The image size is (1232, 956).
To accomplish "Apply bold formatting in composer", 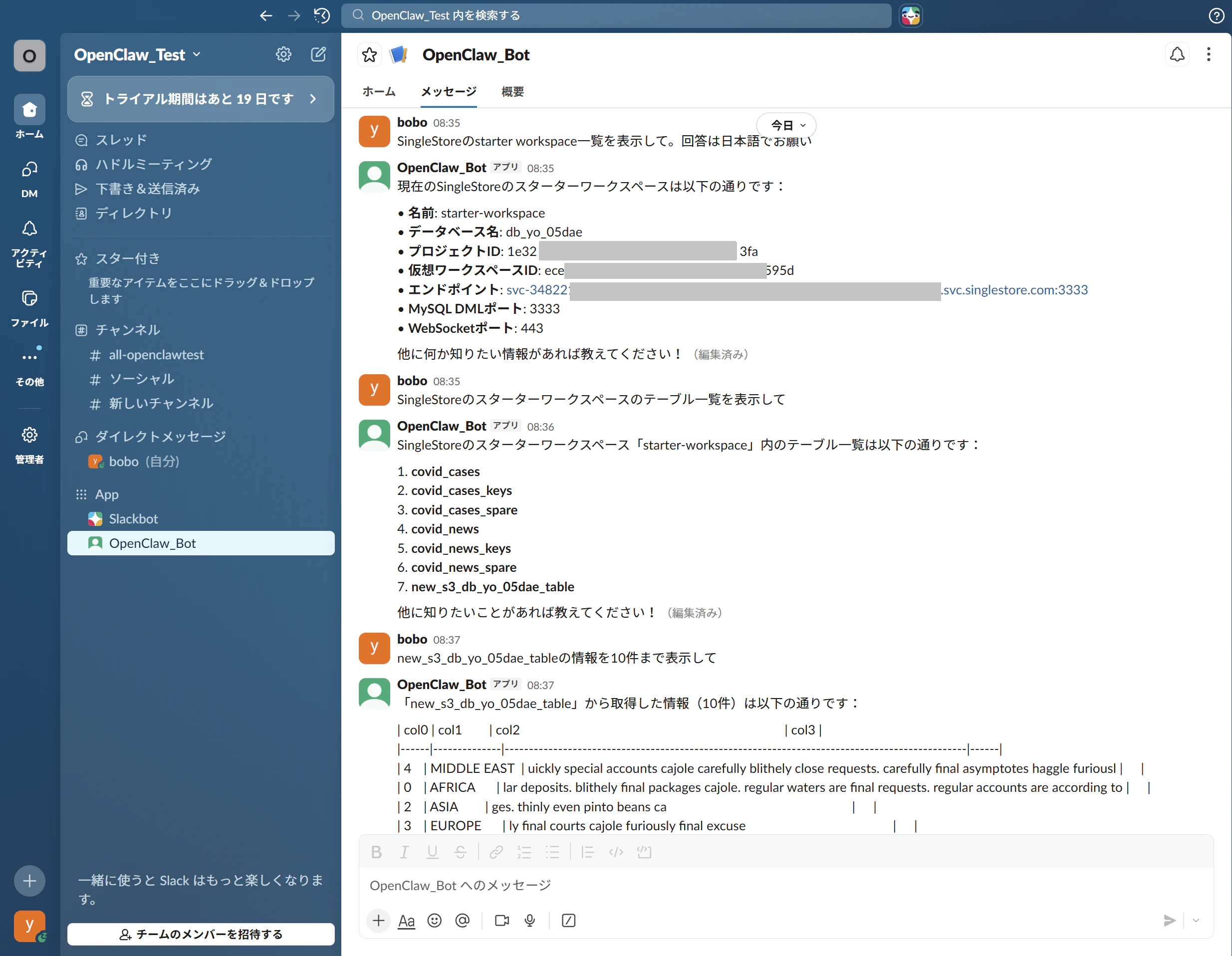I will (376, 852).
